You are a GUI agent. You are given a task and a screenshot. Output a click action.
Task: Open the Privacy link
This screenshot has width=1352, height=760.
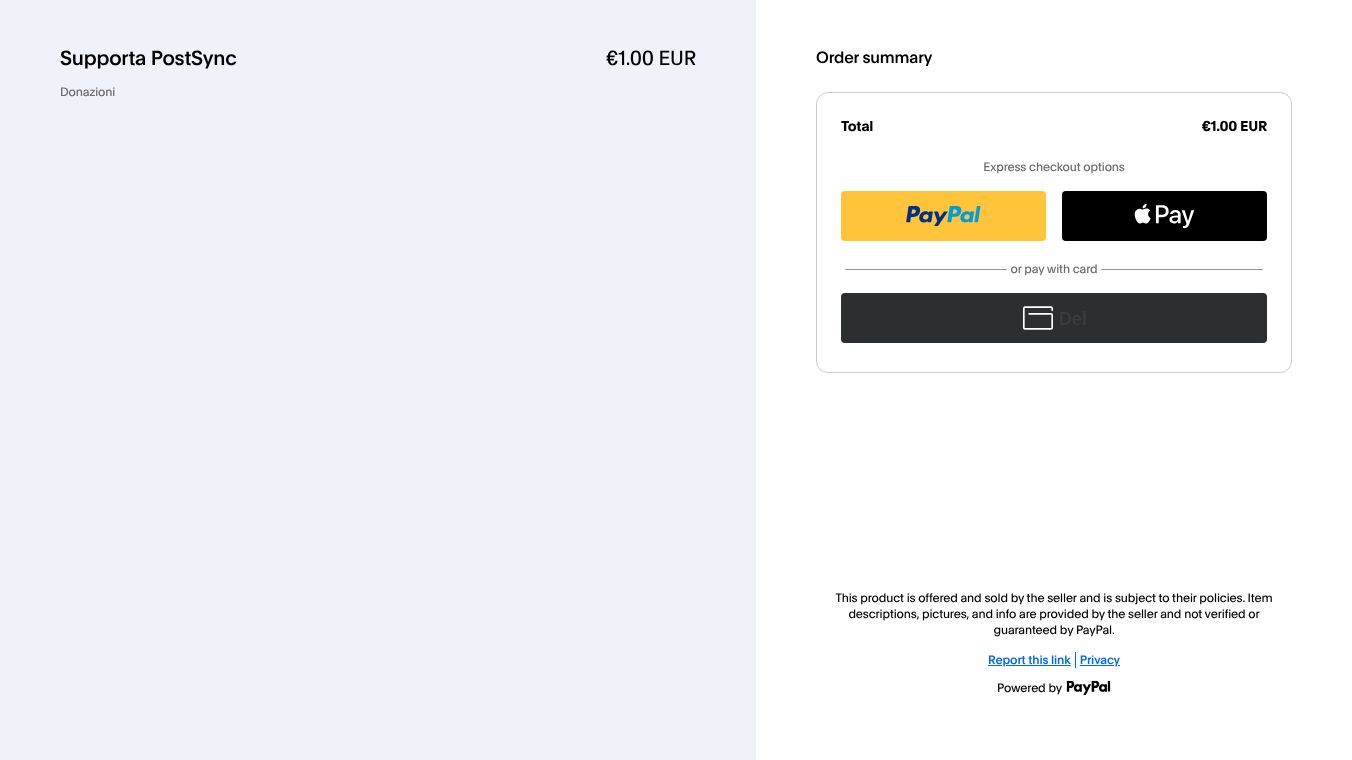pyautogui.click(x=1099, y=660)
